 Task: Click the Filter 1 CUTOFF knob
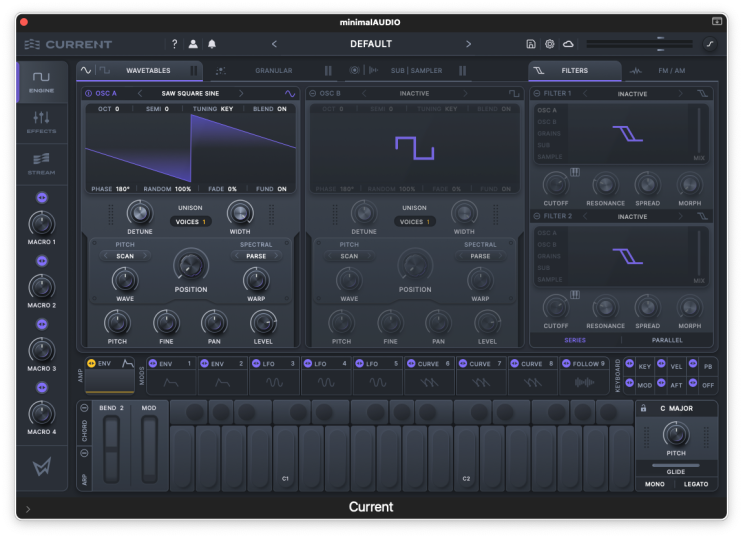[x=555, y=184]
